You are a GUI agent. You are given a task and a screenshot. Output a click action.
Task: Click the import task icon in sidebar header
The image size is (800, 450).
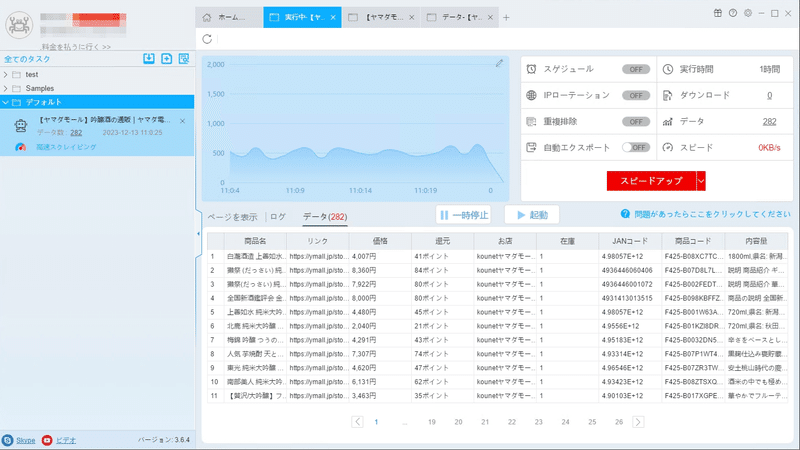click(149, 59)
